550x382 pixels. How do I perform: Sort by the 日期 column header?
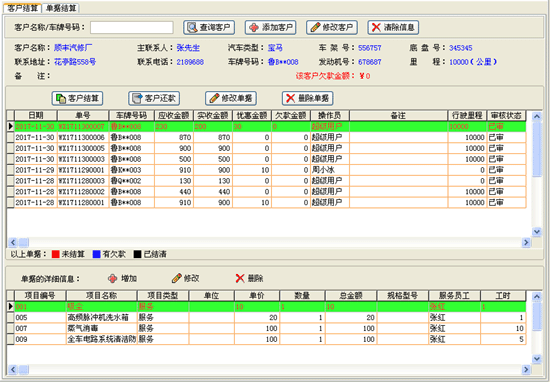[36, 115]
